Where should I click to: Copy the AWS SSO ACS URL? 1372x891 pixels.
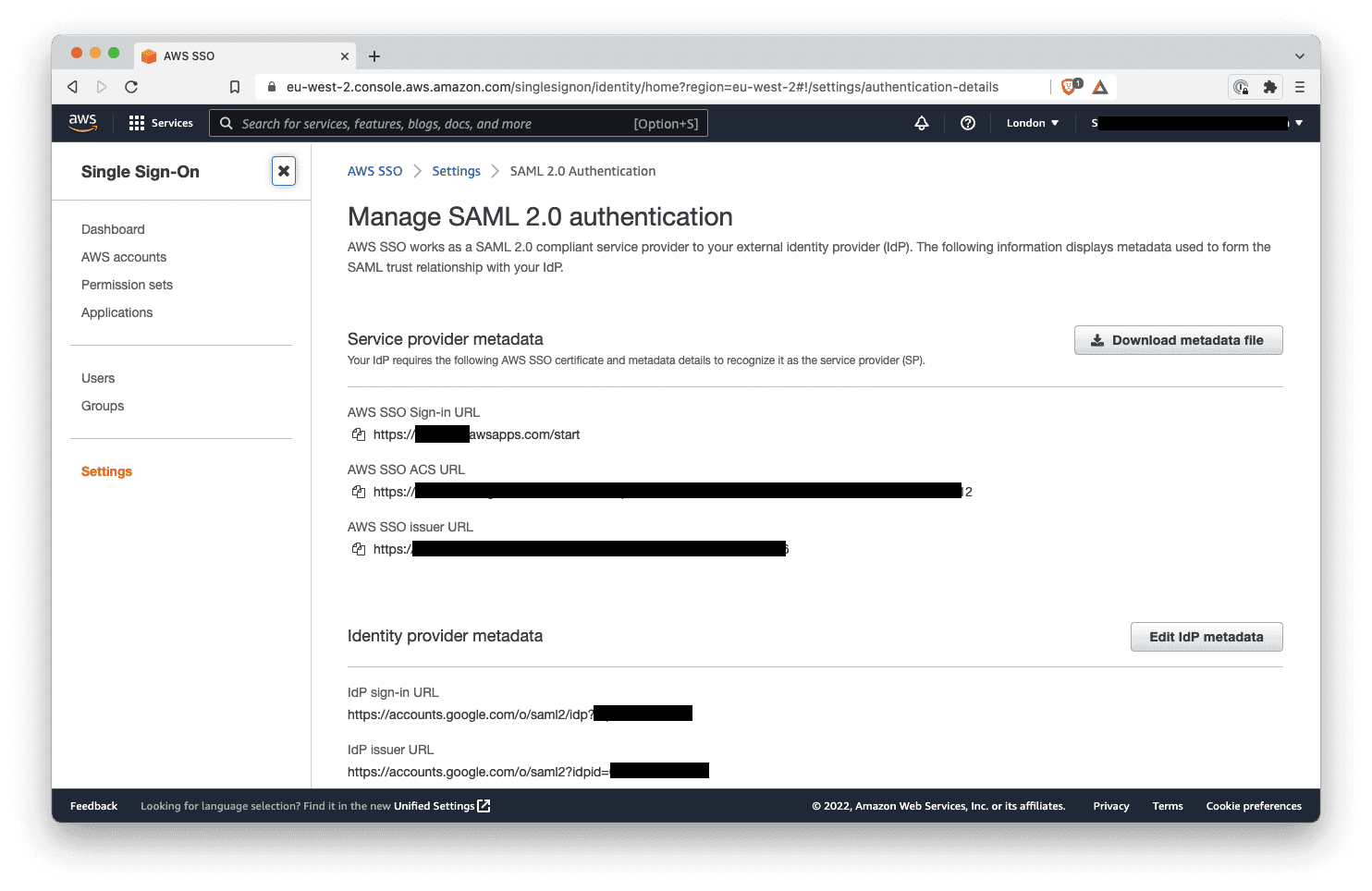[x=359, y=492]
